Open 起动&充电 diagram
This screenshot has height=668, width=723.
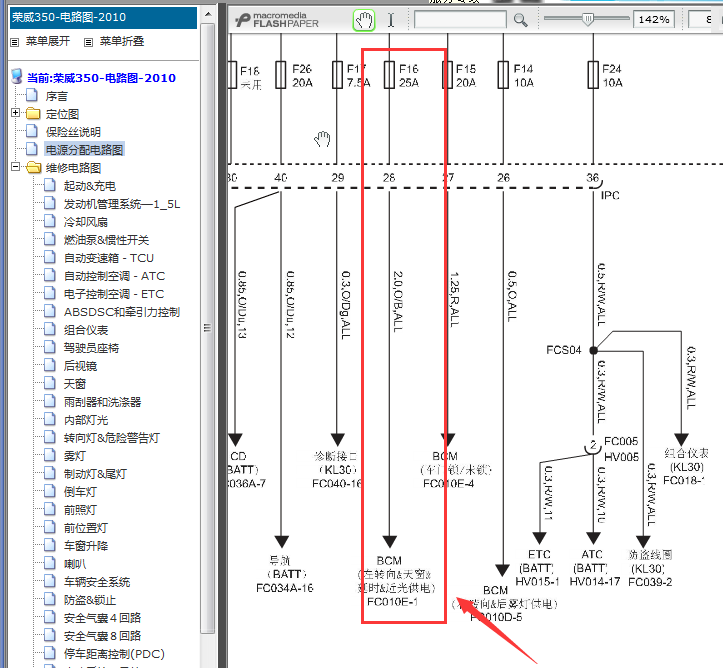click(89, 186)
